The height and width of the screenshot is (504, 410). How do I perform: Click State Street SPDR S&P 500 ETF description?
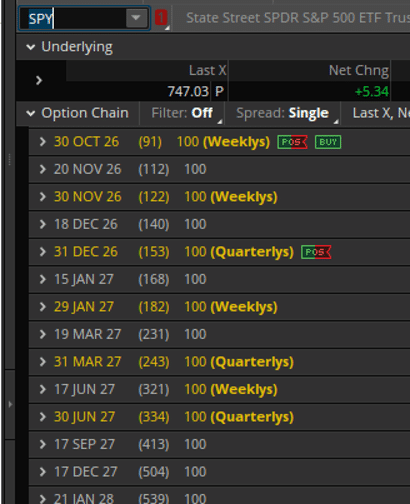pos(298,18)
